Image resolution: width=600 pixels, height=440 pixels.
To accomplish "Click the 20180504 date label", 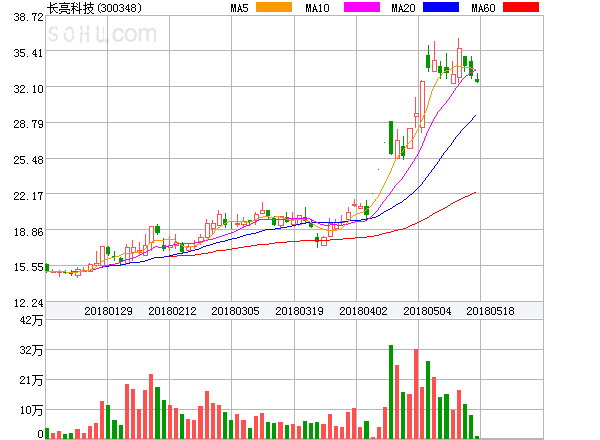I will (x=427, y=311).
